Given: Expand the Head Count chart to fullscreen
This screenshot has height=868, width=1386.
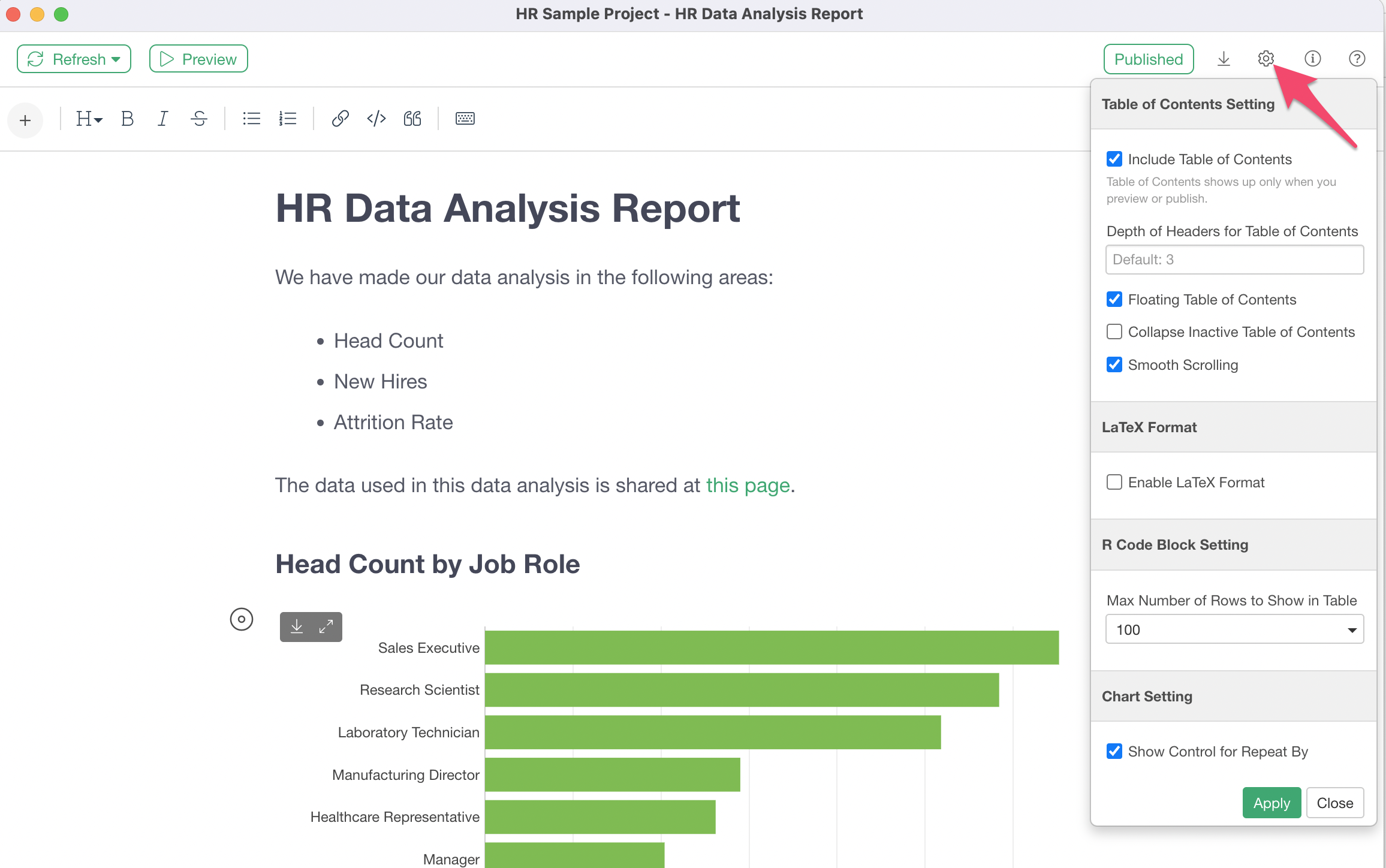Looking at the screenshot, I should point(326,627).
